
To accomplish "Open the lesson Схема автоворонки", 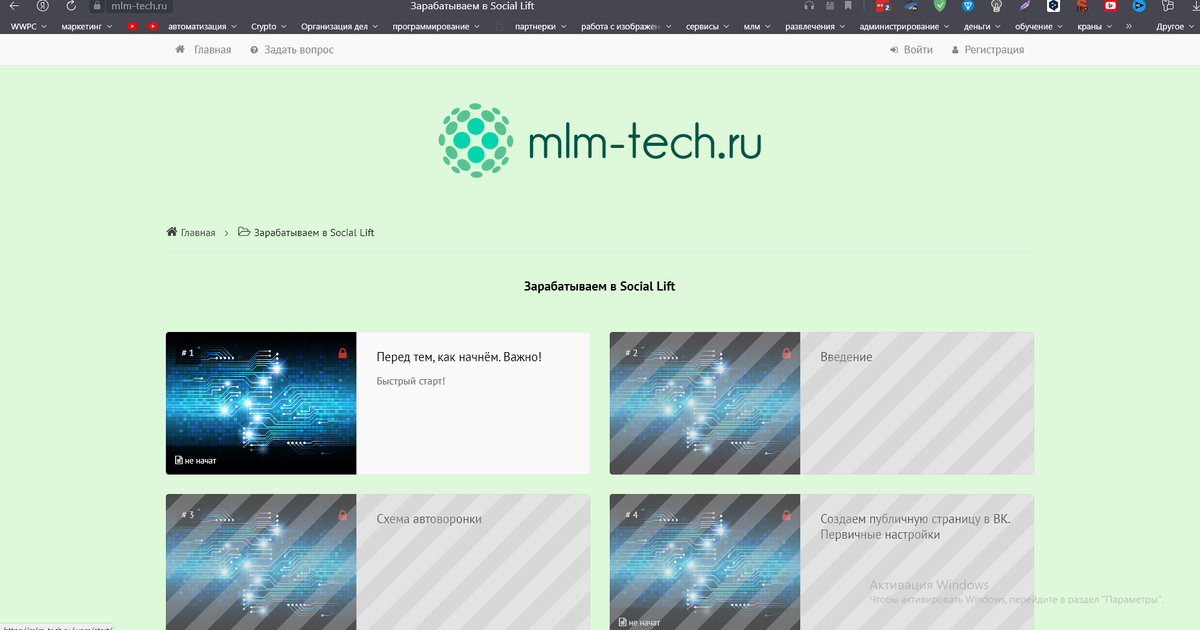I will pyautogui.click(x=429, y=519).
